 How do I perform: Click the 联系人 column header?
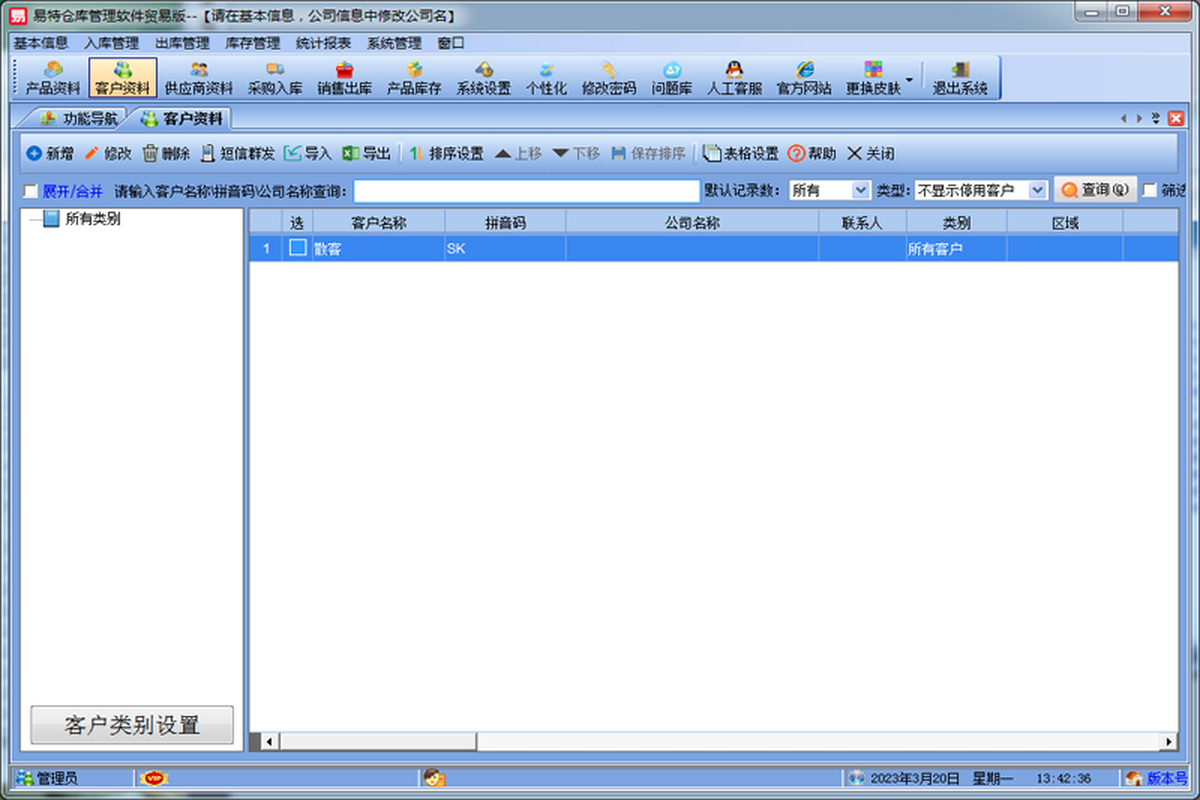862,222
